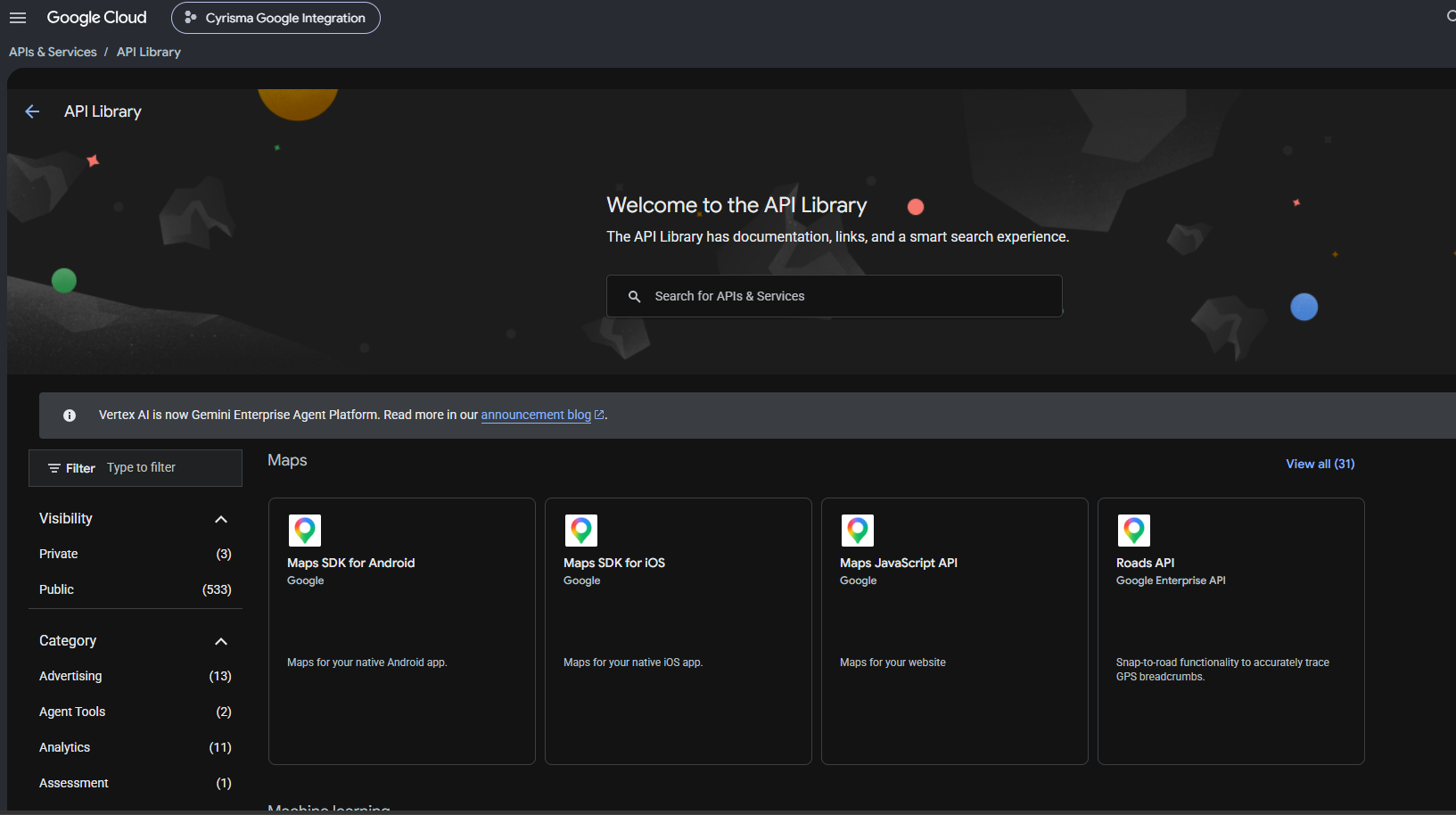Click the Maps SDK for iOS pin icon
The height and width of the screenshot is (815, 1456).
581,531
